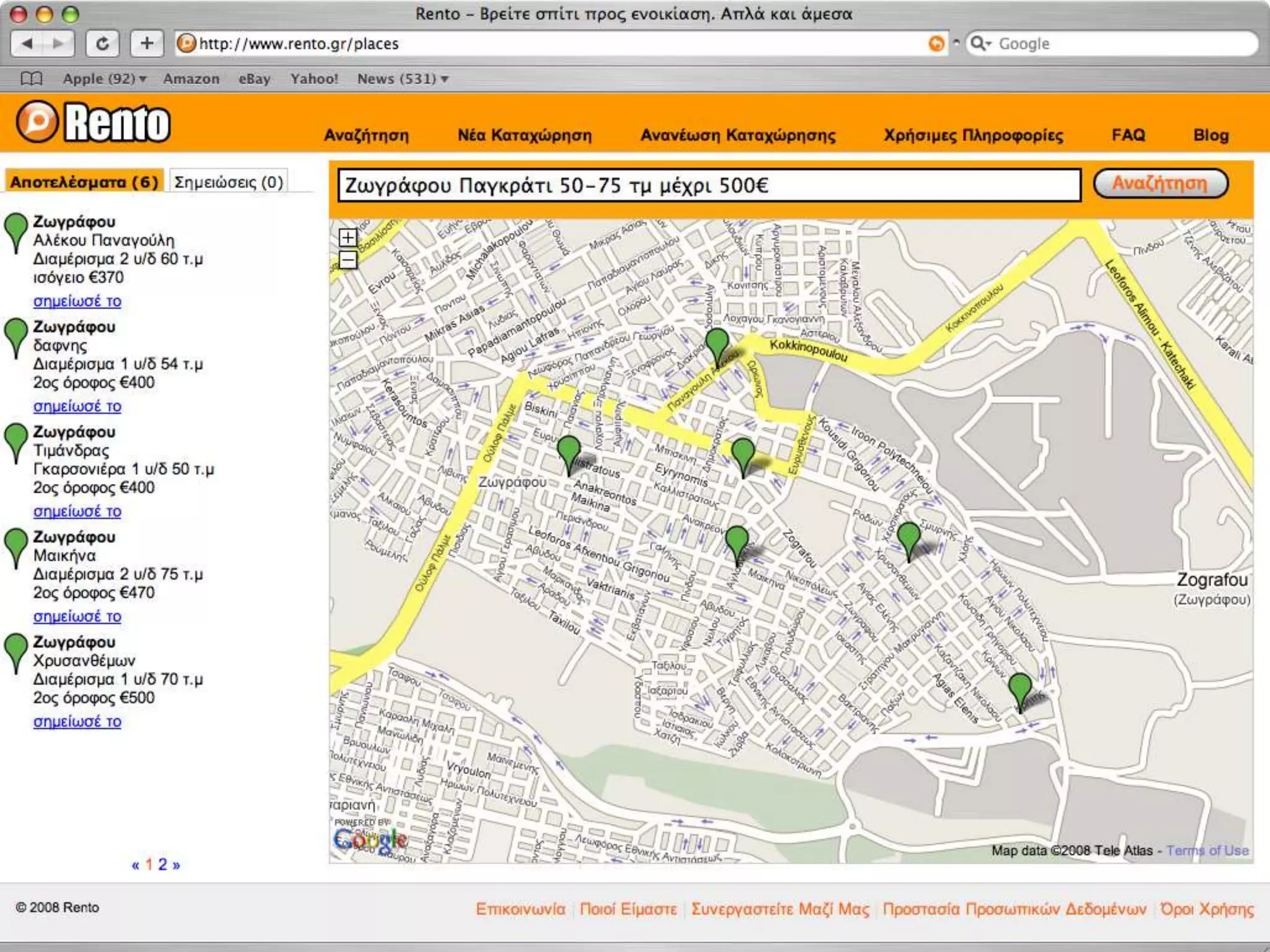
Task: Click map marker near Agias Elenis street
Action: point(1020,693)
